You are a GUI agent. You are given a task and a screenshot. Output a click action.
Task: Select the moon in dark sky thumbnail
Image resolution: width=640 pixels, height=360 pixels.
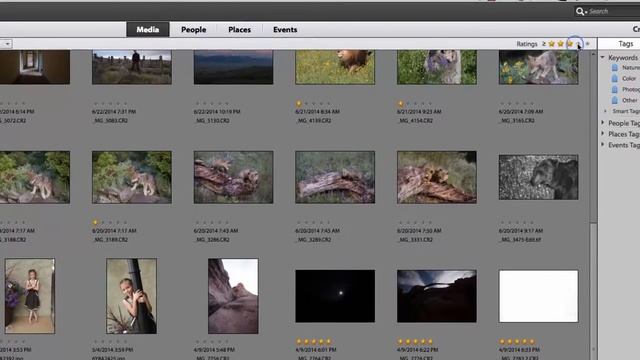[335, 296]
